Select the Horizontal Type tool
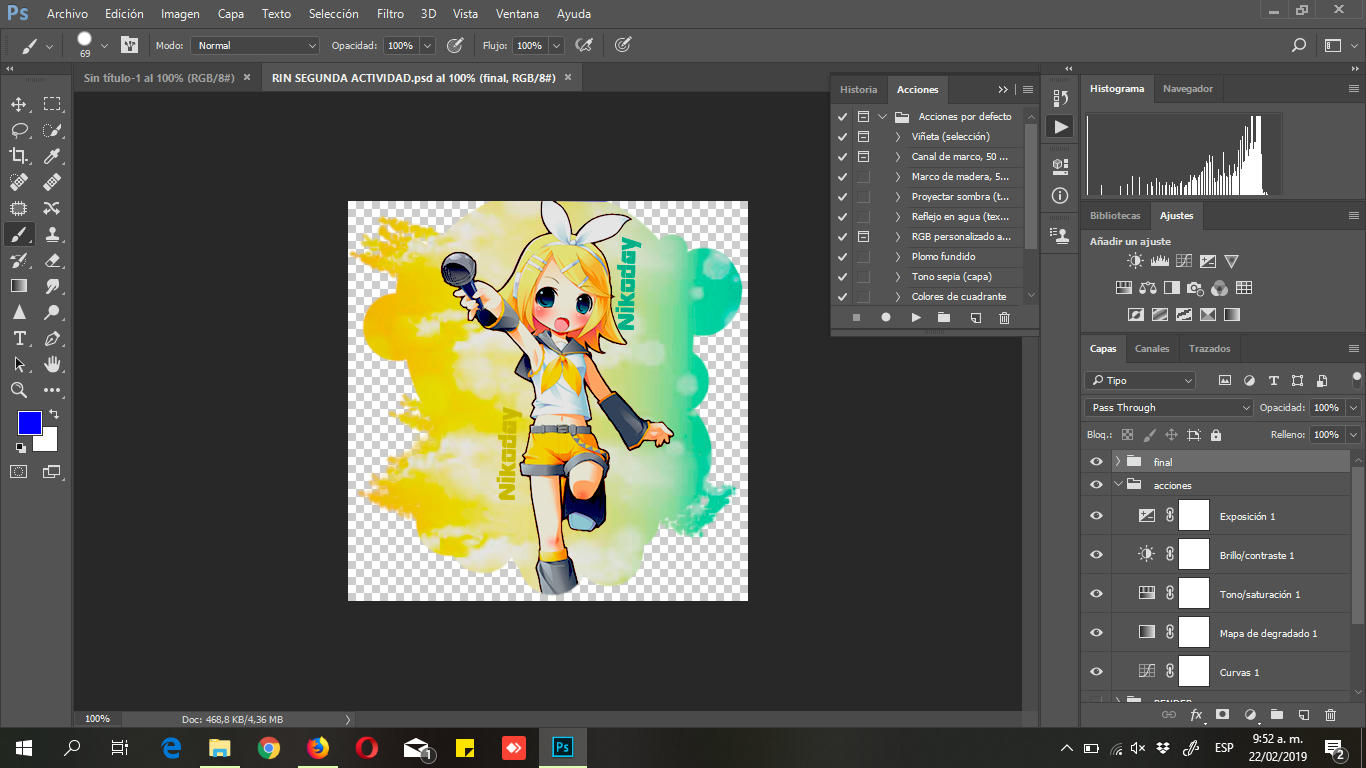1366x768 pixels. tap(19, 338)
